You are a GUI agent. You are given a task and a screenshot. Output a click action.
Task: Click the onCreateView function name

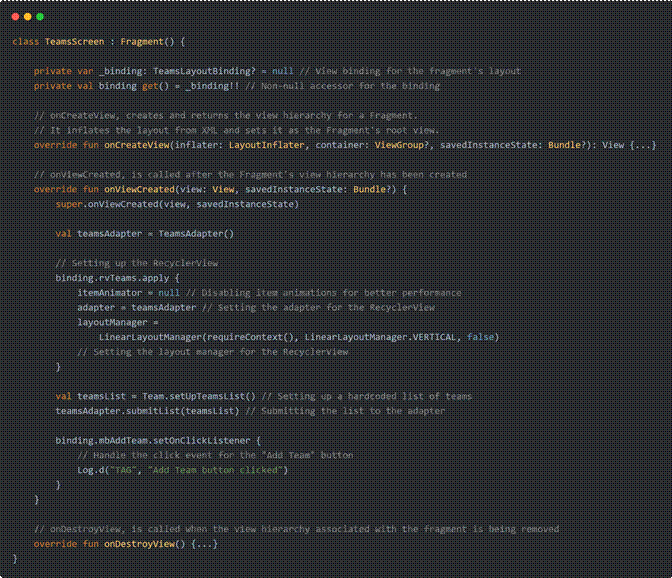click(x=137, y=145)
